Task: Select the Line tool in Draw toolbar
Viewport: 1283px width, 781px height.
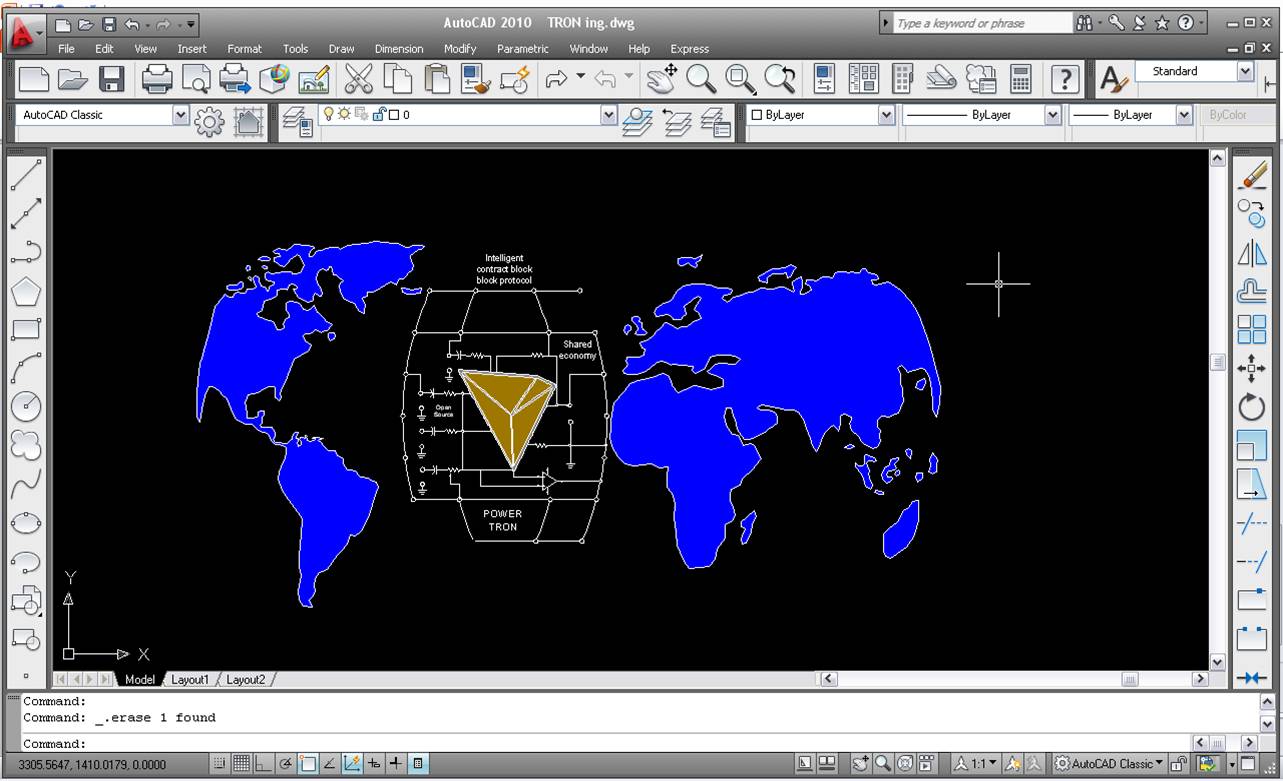Action: 26,174
